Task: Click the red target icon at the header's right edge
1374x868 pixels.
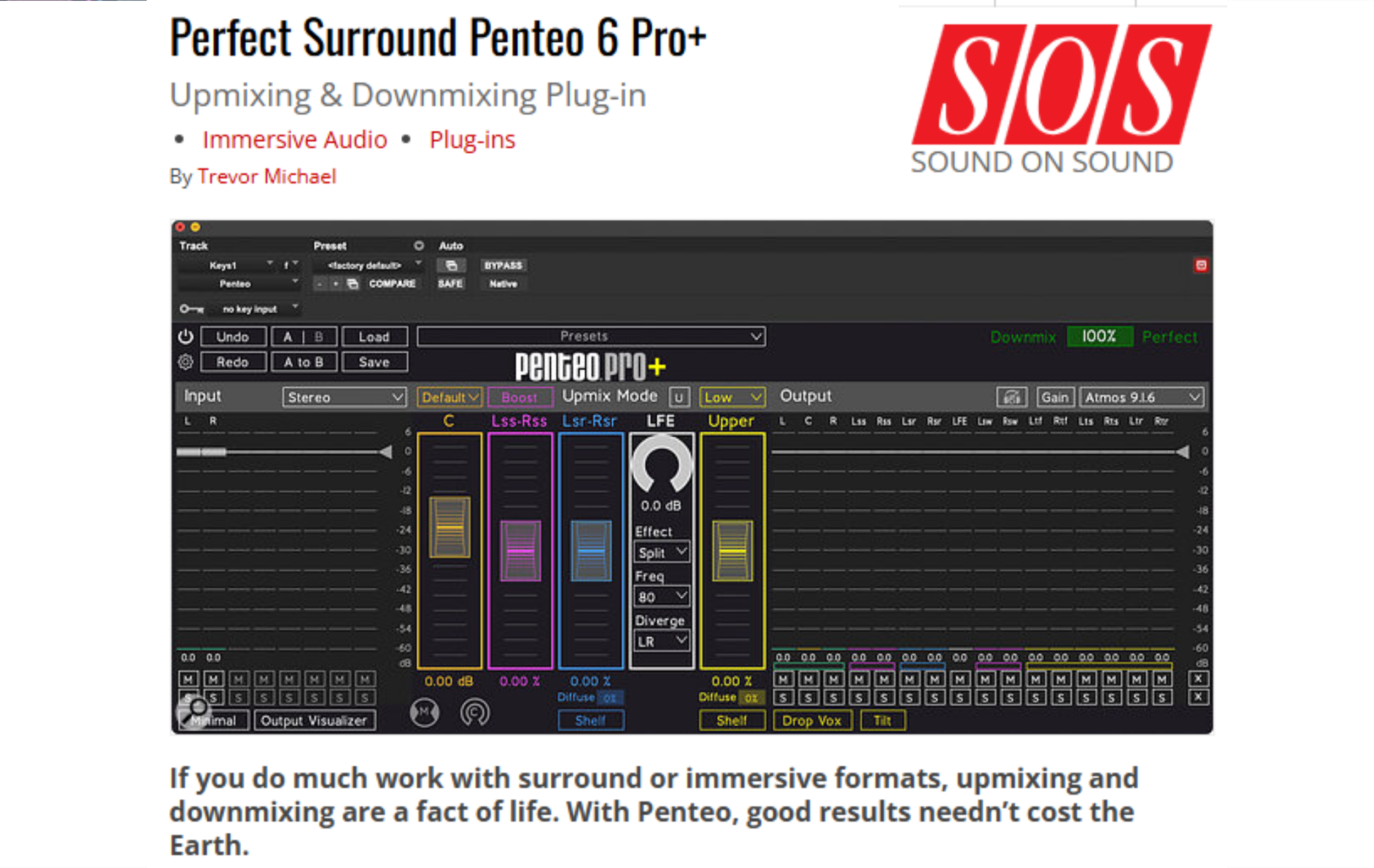Action: click(x=1200, y=265)
